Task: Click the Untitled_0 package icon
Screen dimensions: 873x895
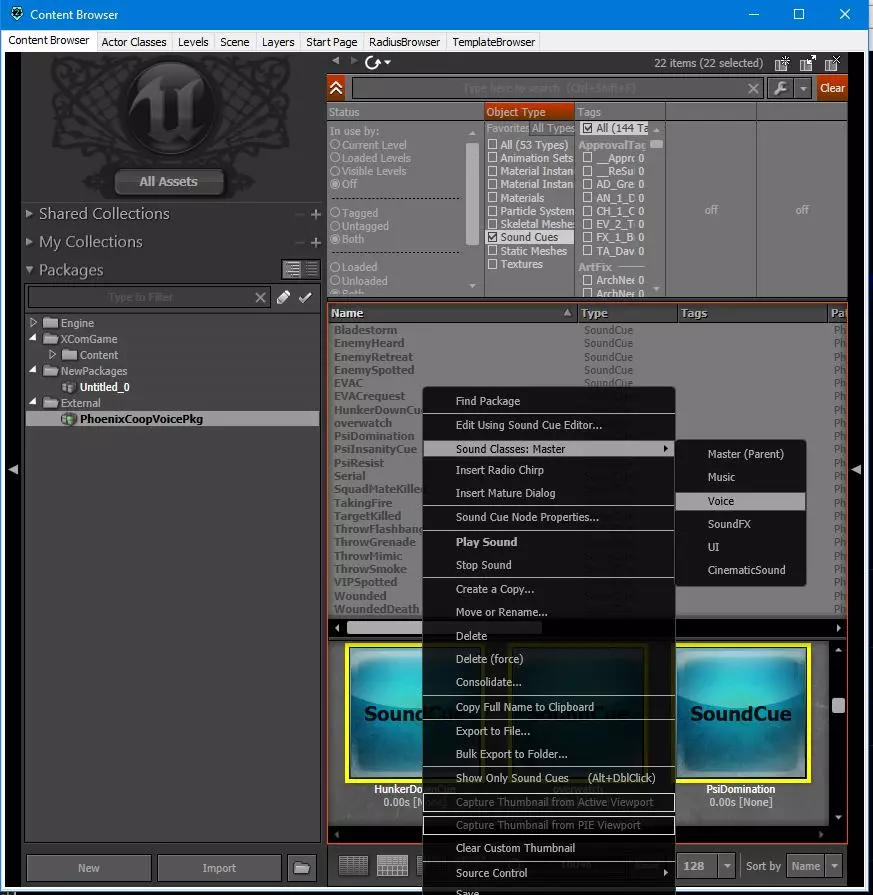Action: coord(69,387)
